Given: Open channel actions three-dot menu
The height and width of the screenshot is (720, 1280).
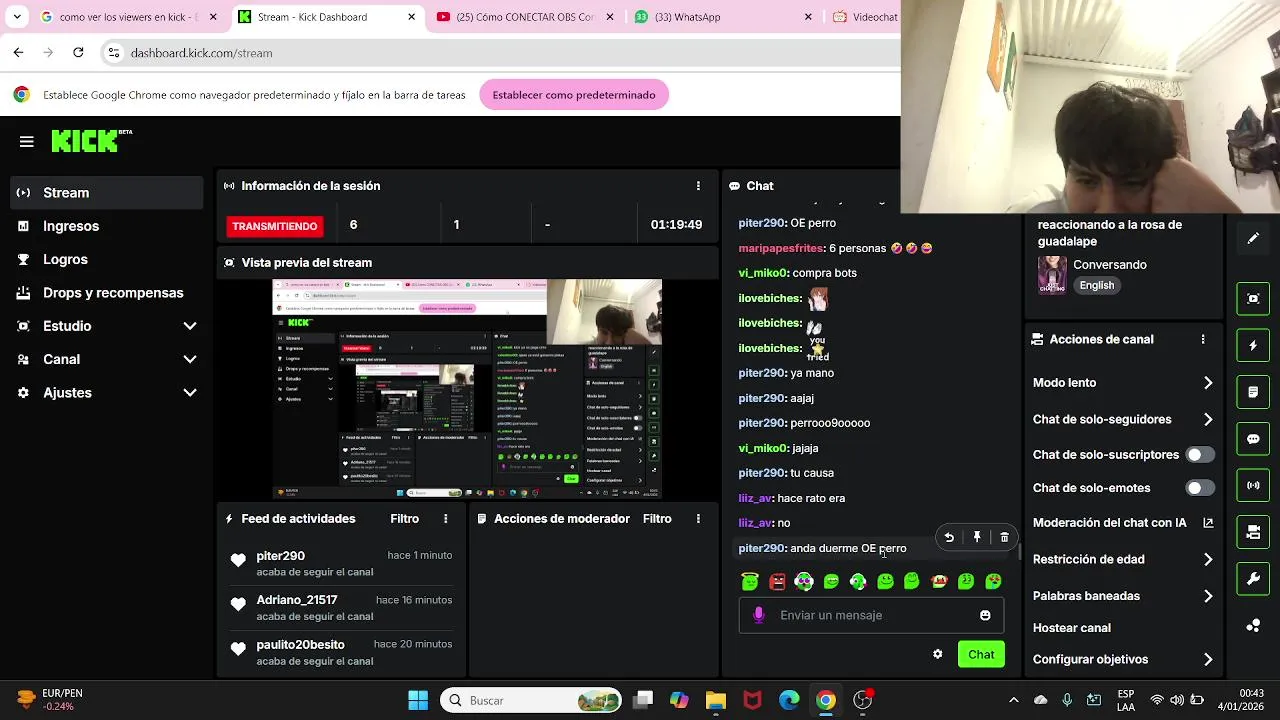Looking at the screenshot, I should point(1203,340).
